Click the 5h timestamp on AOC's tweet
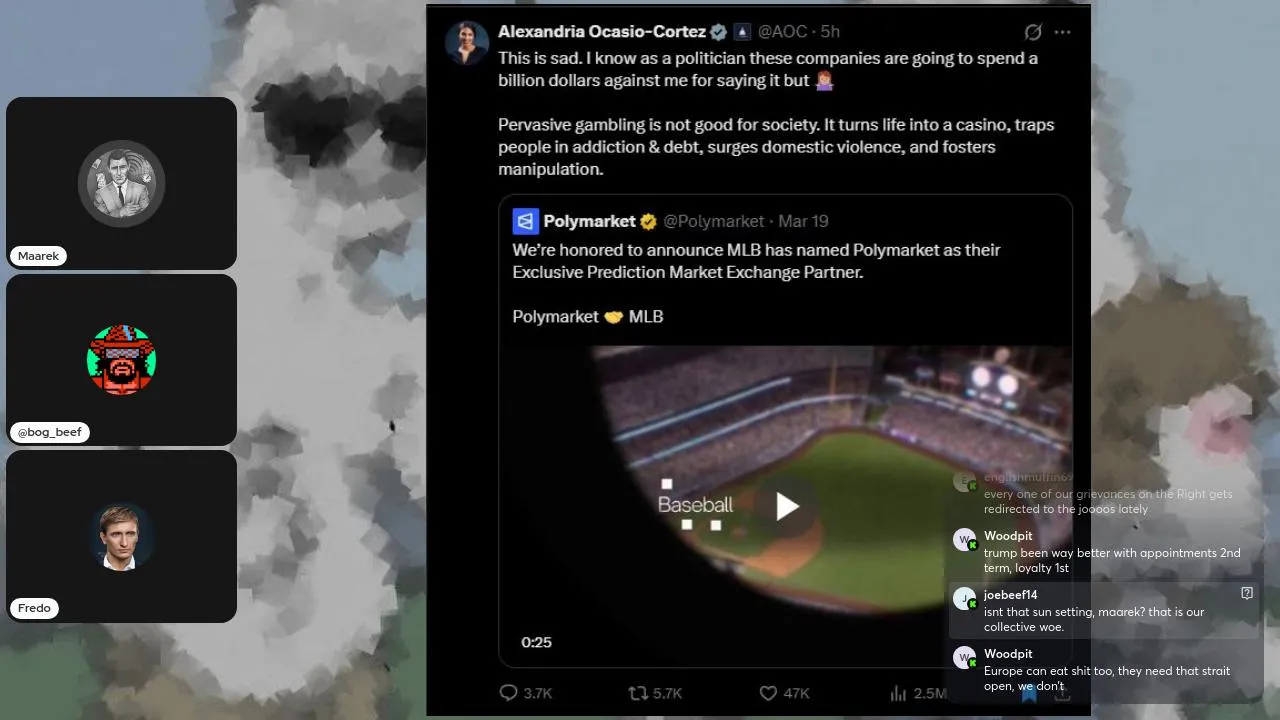Viewport: 1280px width, 720px height. click(830, 32)
